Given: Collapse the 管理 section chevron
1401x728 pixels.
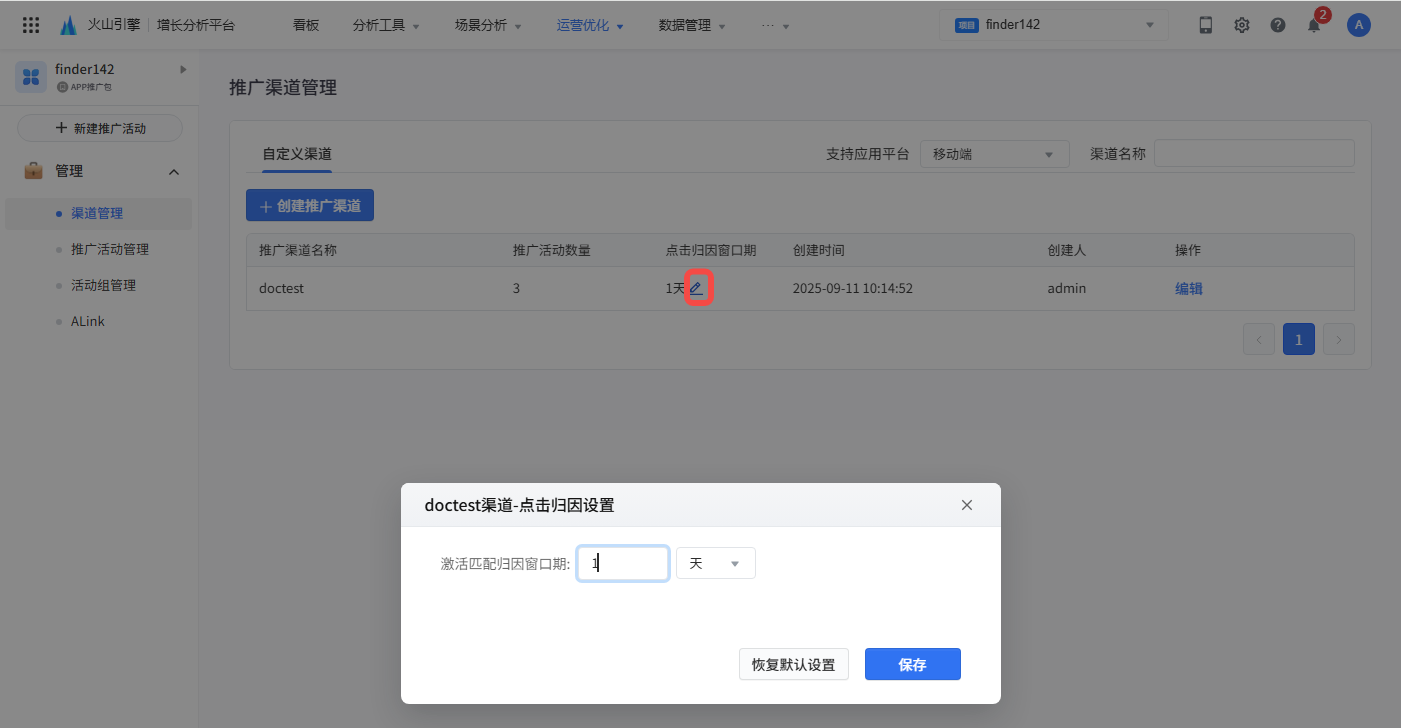Looking at the screenshot, I should pos(174,172).
